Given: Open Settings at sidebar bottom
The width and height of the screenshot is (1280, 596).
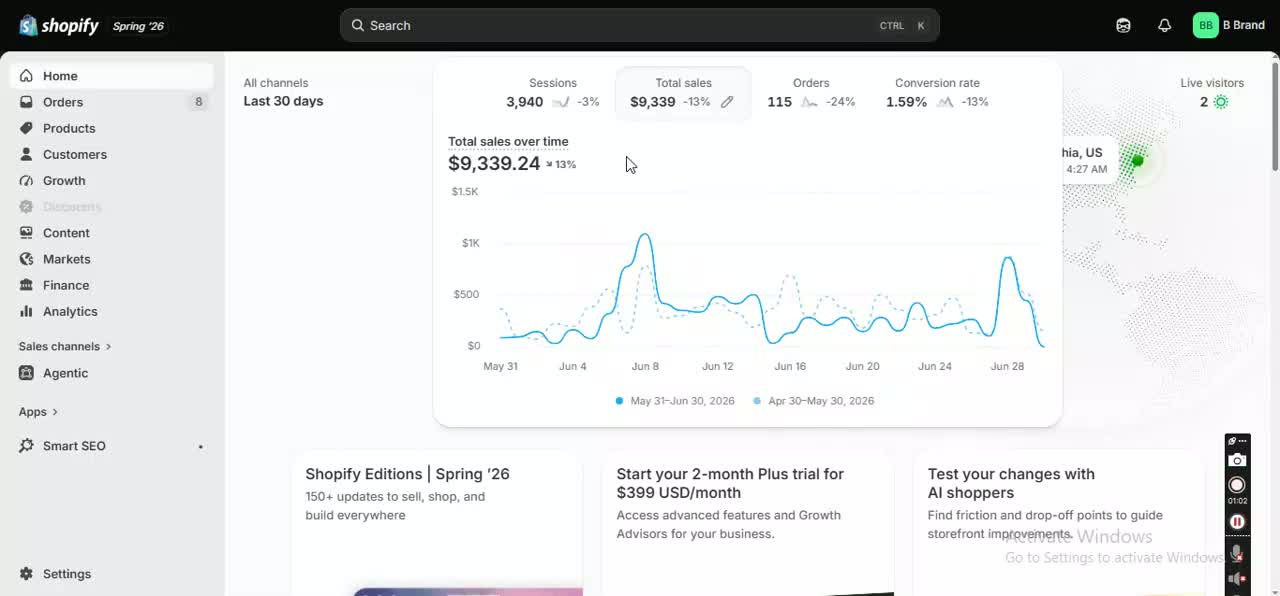Looking at the screenshot, I should [112, 574].
